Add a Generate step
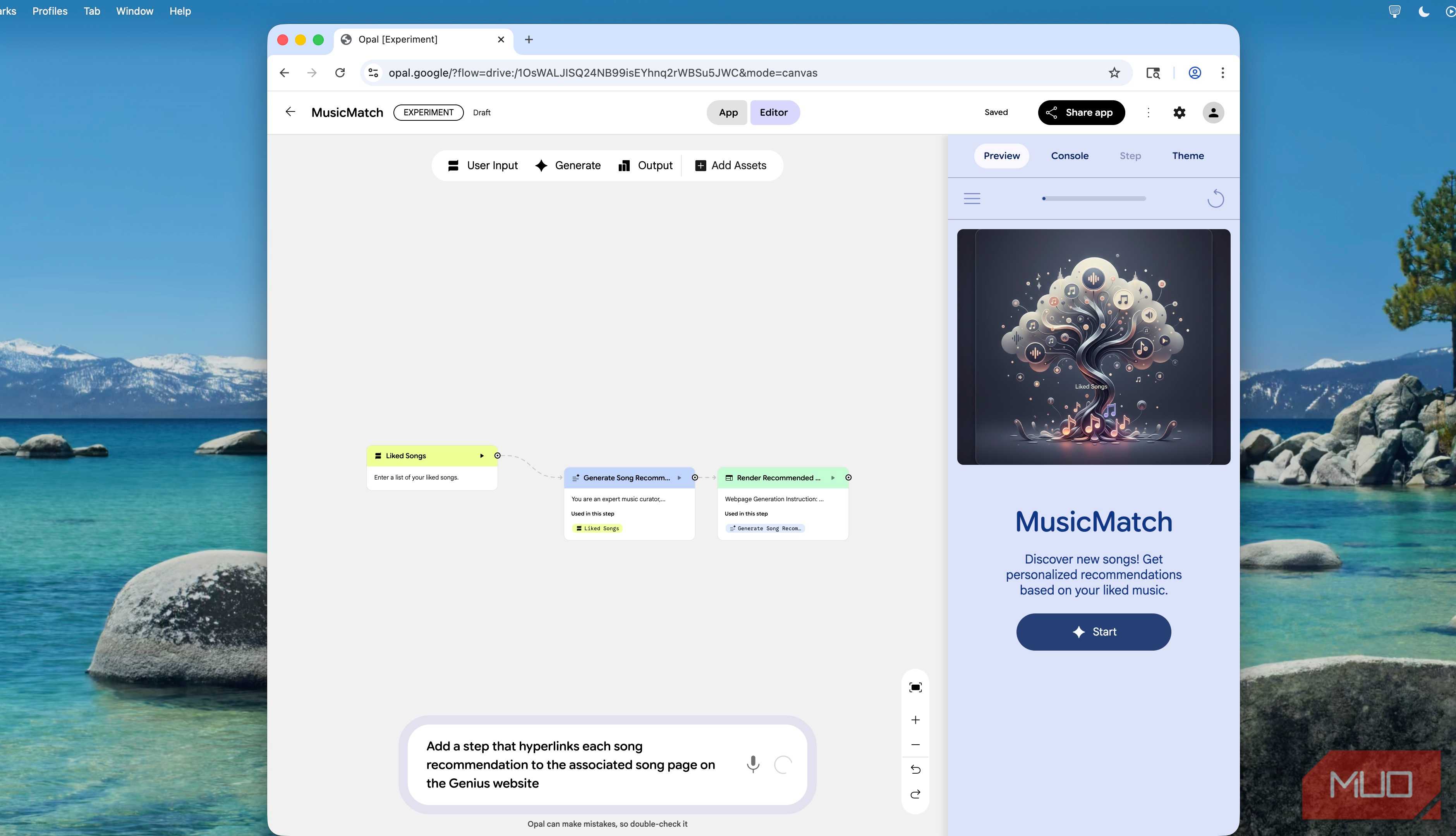The width and height of the screenshot is (1456, 836). pyautogui.click(x=568, y=165)
